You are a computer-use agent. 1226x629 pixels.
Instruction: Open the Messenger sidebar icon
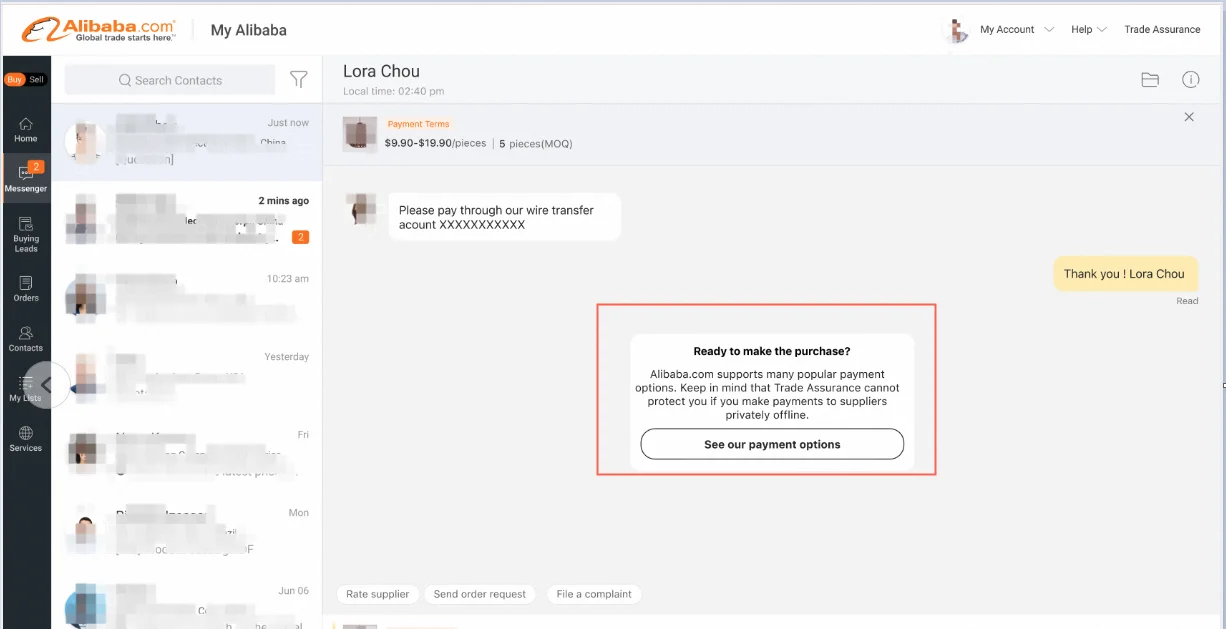click(26, 178)
